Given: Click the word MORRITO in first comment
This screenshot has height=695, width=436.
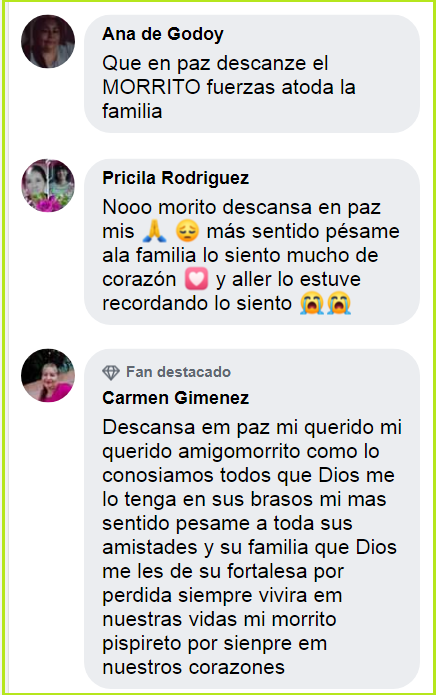Looking at the screenshot, I should tap(152, 87).
